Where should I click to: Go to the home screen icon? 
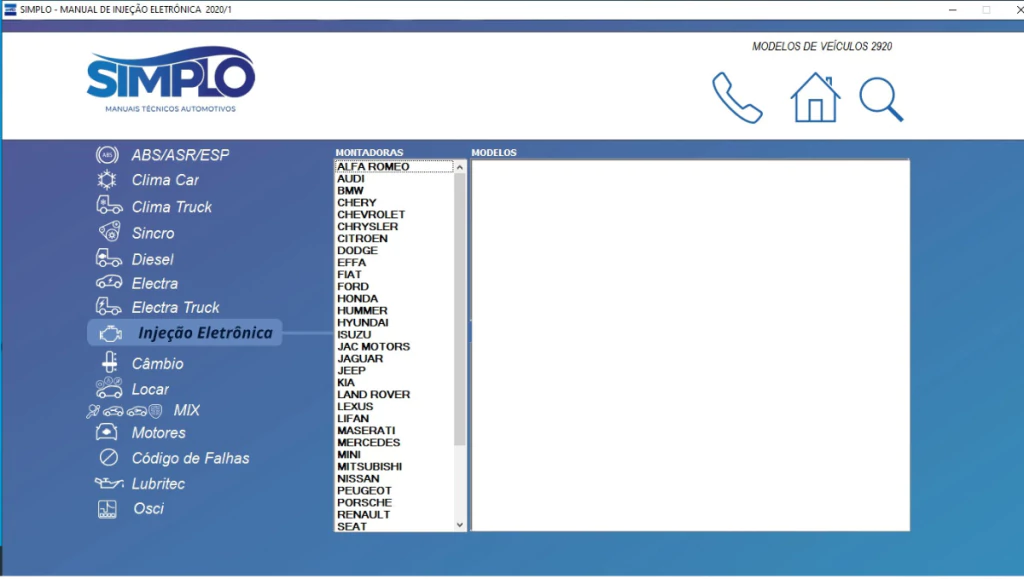(x=815, y=97)
